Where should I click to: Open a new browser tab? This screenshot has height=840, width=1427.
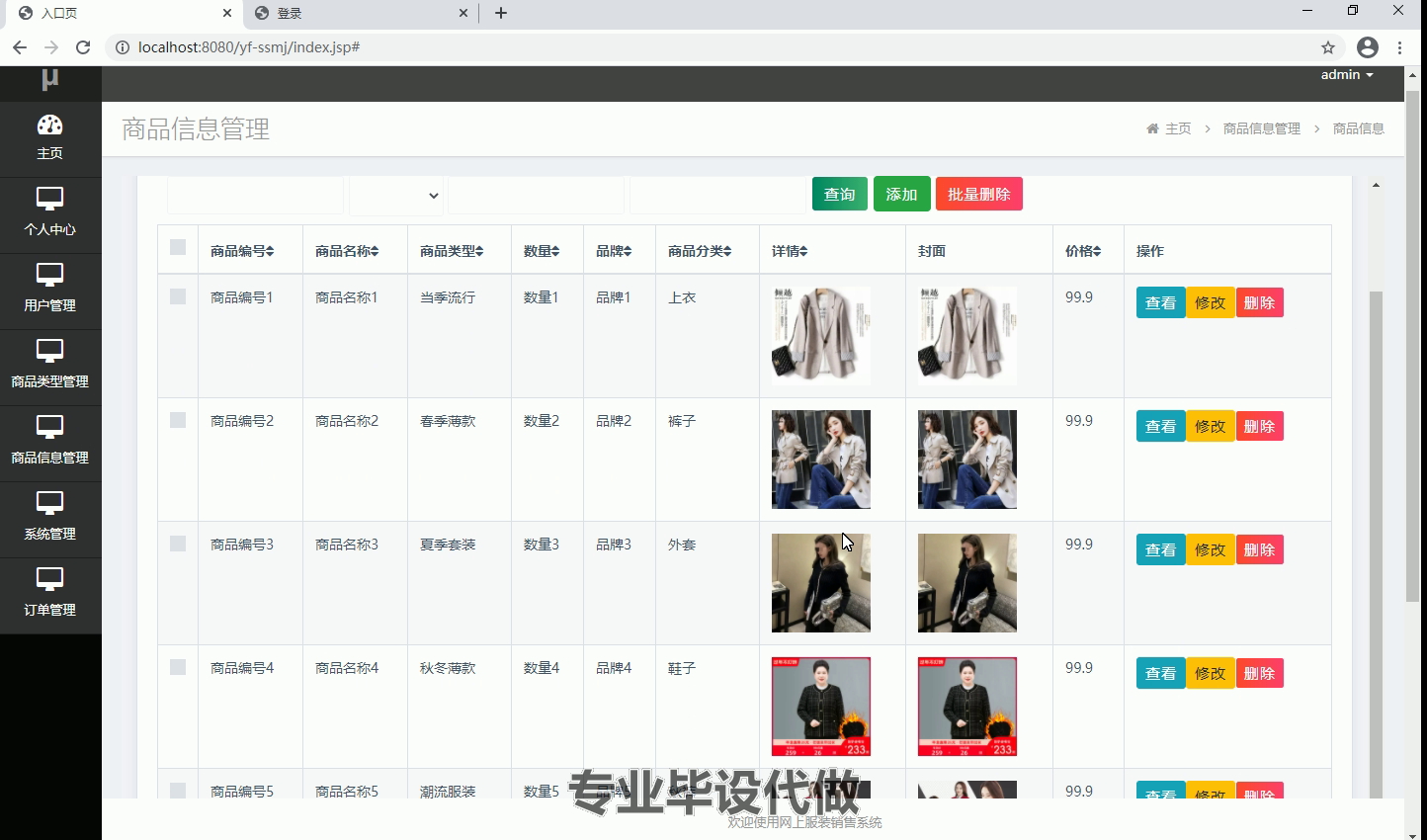pos(501,13)
